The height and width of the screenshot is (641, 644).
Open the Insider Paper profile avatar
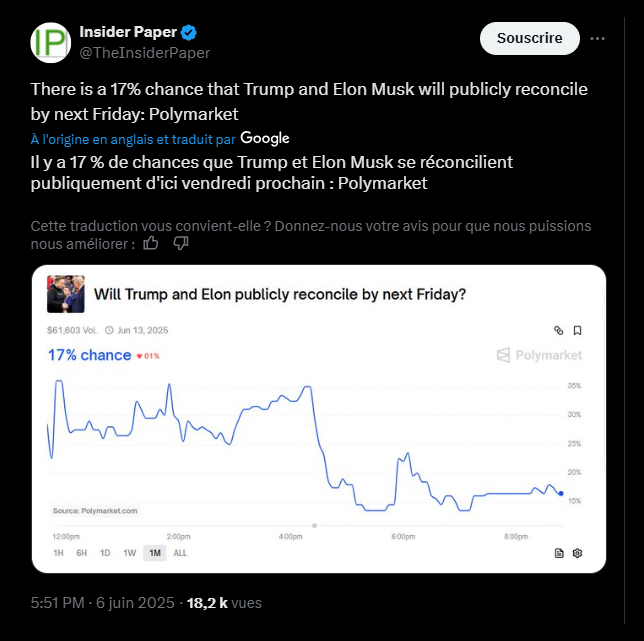[x=51, y=43]
